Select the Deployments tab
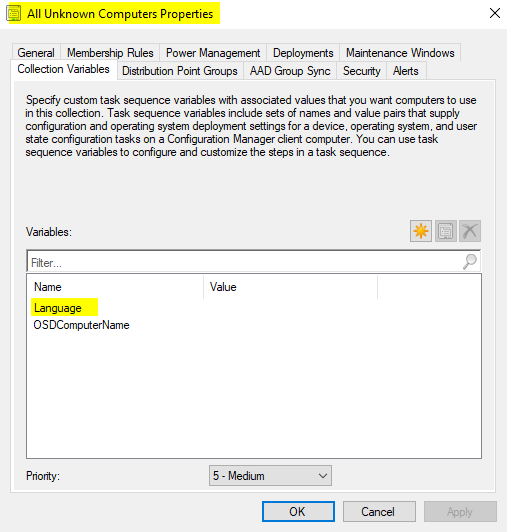507x532 pixels. (x=303, y=53)
